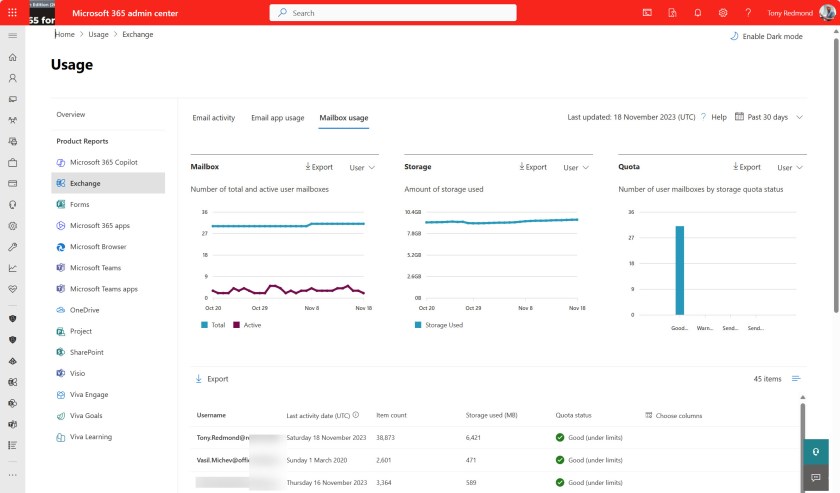Open the Past 30 days date range dropdown
Image resolution: width=840 pixels, height=493 pixels.
[x=768, y=117]
